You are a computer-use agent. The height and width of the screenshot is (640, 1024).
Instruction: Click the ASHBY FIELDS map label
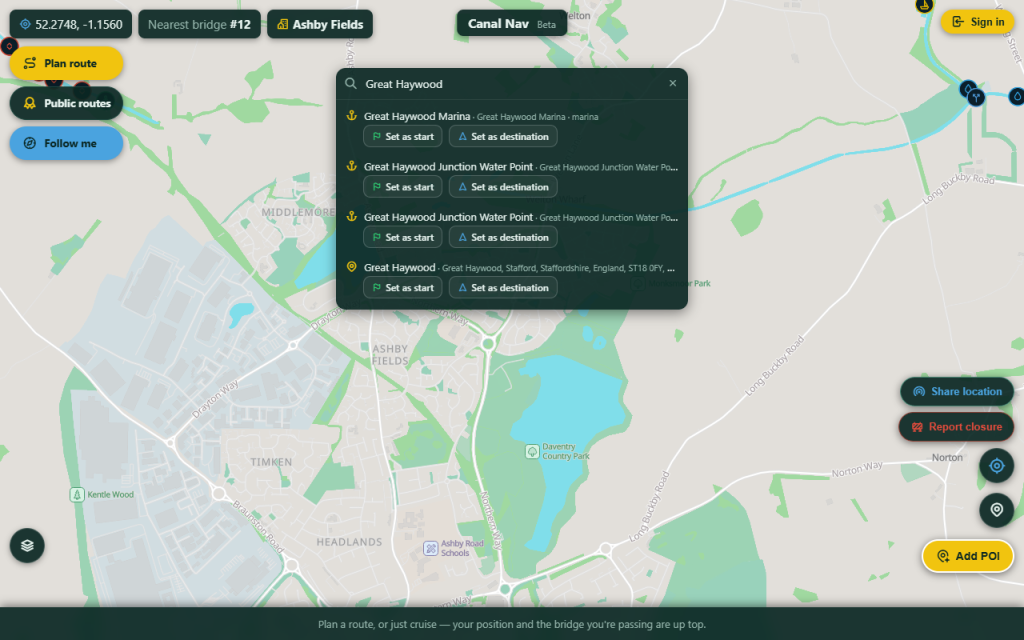(390, 355)
